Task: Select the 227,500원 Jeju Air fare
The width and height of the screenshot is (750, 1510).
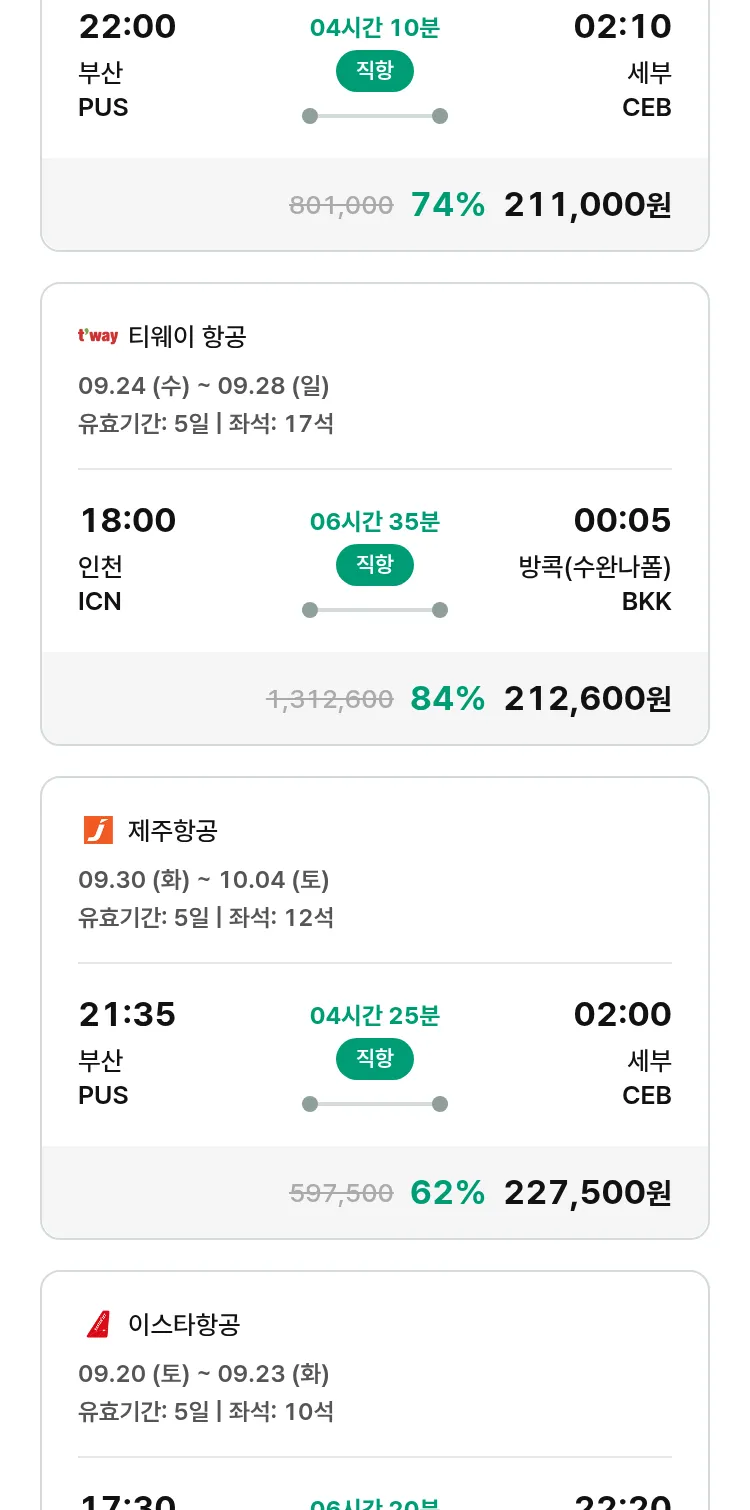Action: point(587,1192)
